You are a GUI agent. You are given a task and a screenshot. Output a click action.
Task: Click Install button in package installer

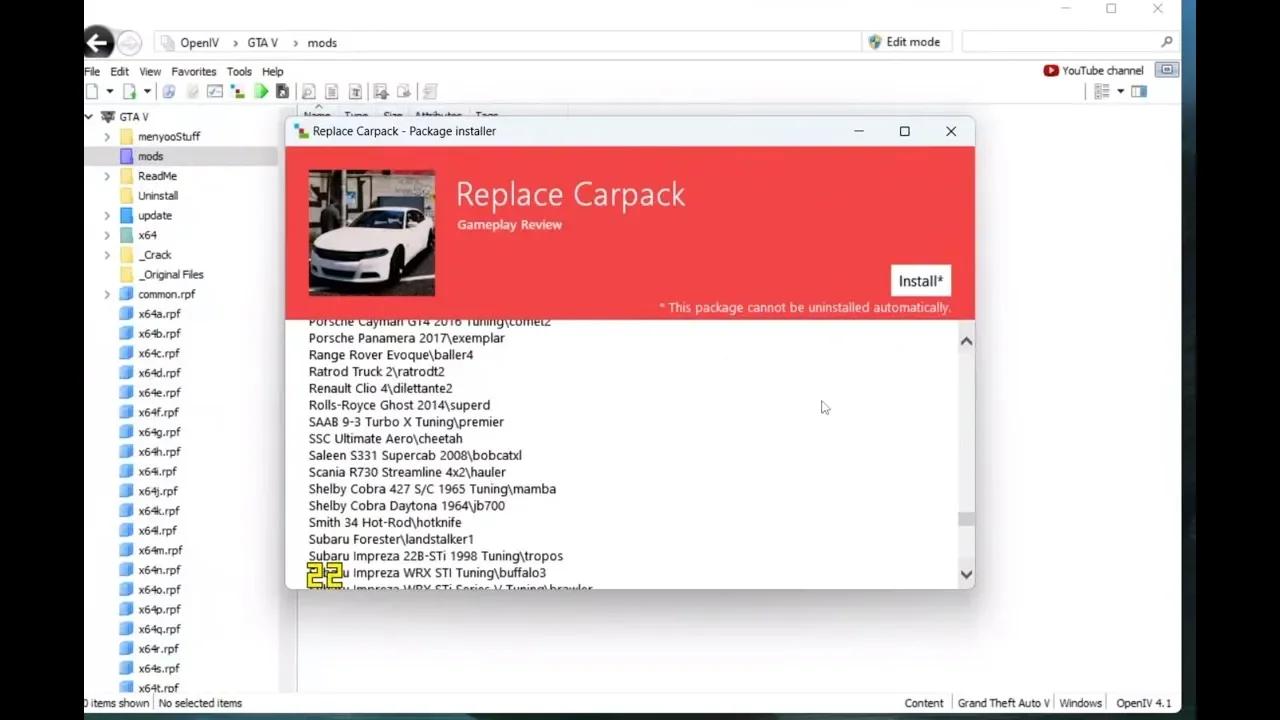coord(921,281)
